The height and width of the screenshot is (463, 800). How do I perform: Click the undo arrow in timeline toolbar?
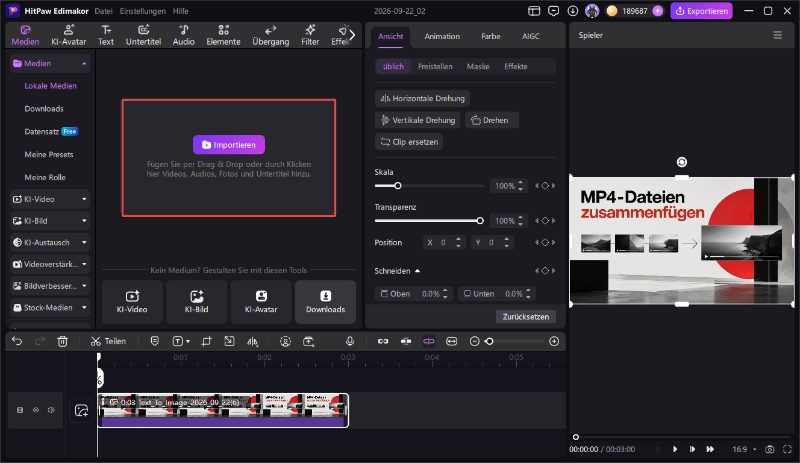point(17,341)
